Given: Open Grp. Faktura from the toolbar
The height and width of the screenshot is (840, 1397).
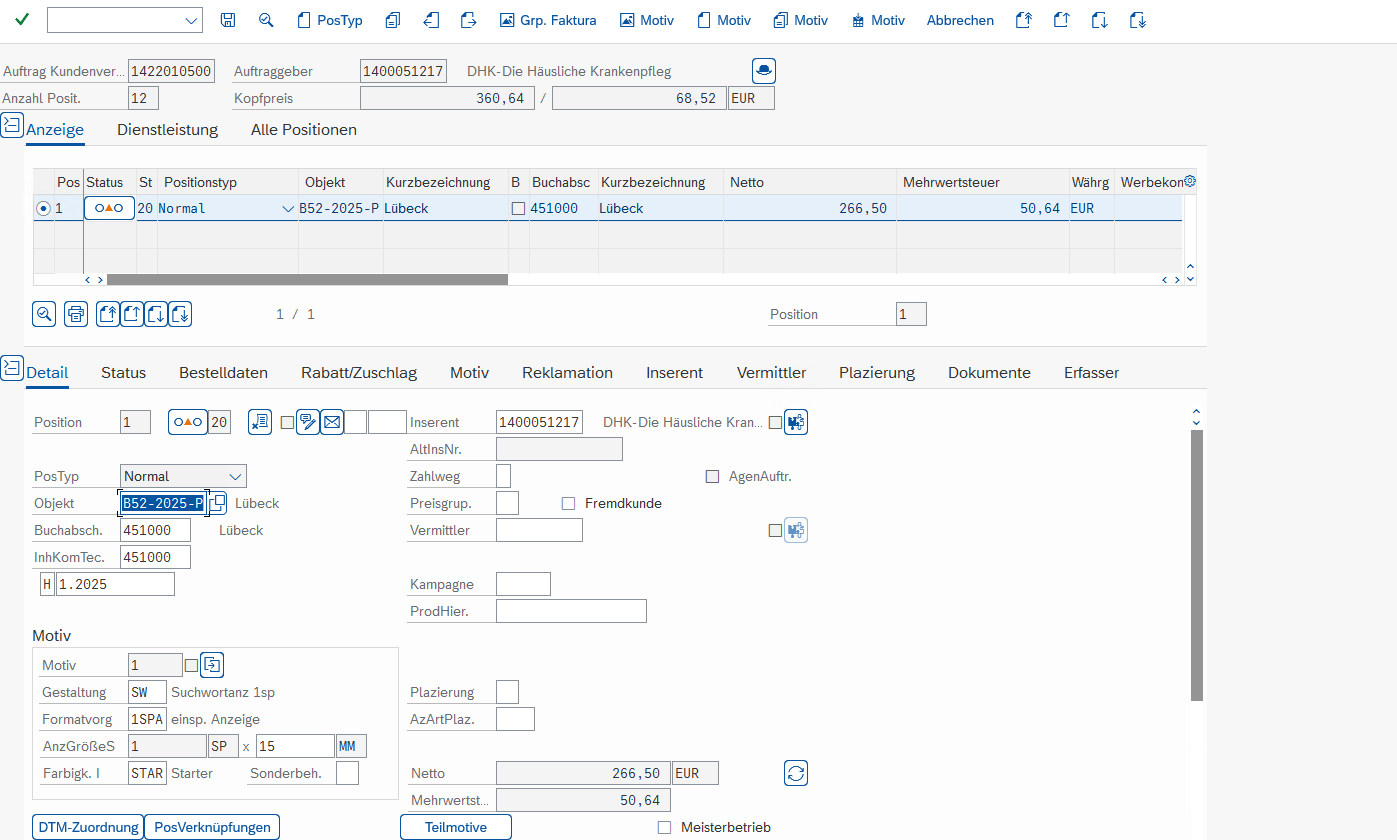Looking at the screenshot, I should click(548, 20).
